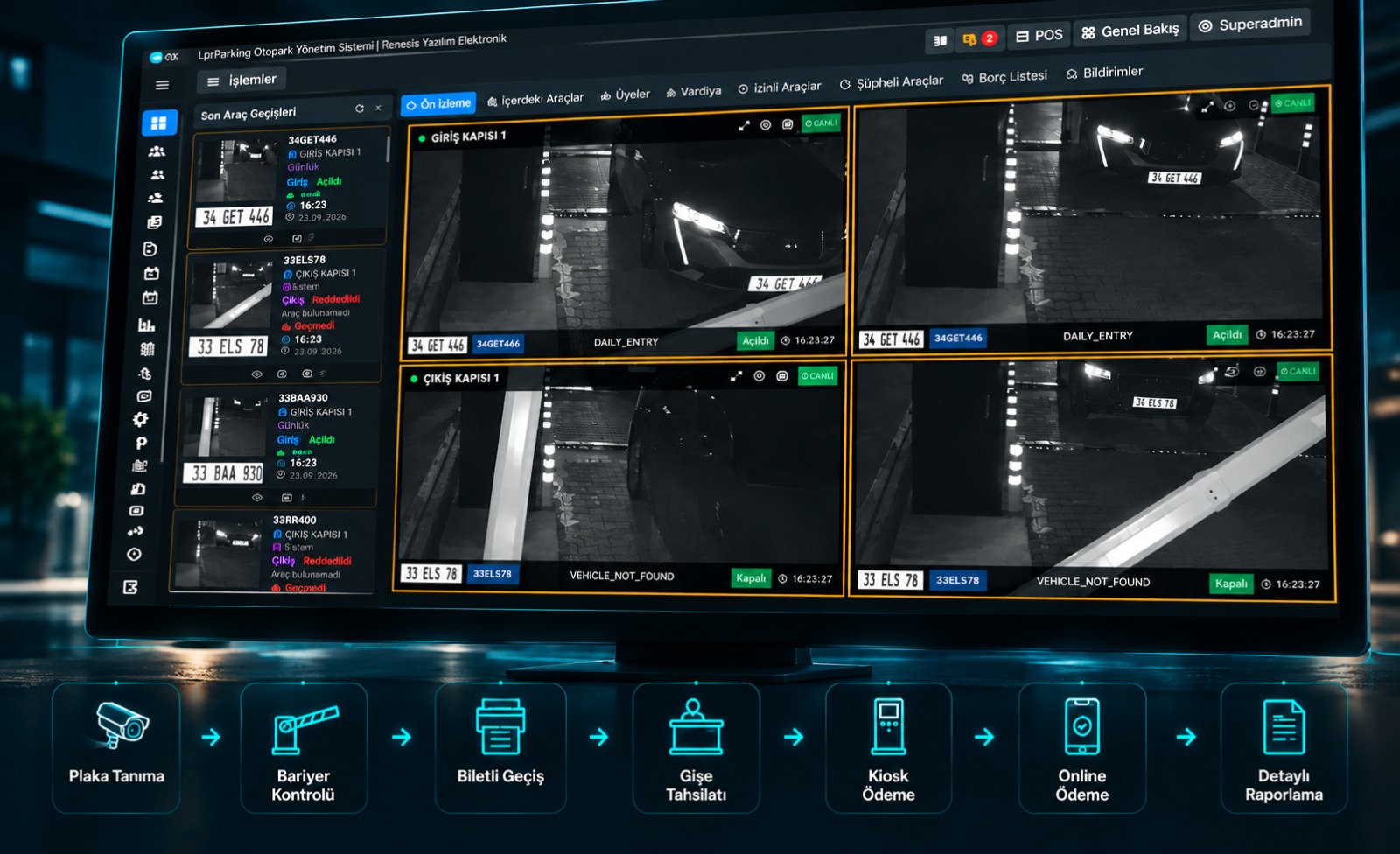The width and height of the screenshot is (1400, 854).
Task: Toggle CANLI live on GİRİŞ KAPISI 1 feed
Action: pos(821,123)
